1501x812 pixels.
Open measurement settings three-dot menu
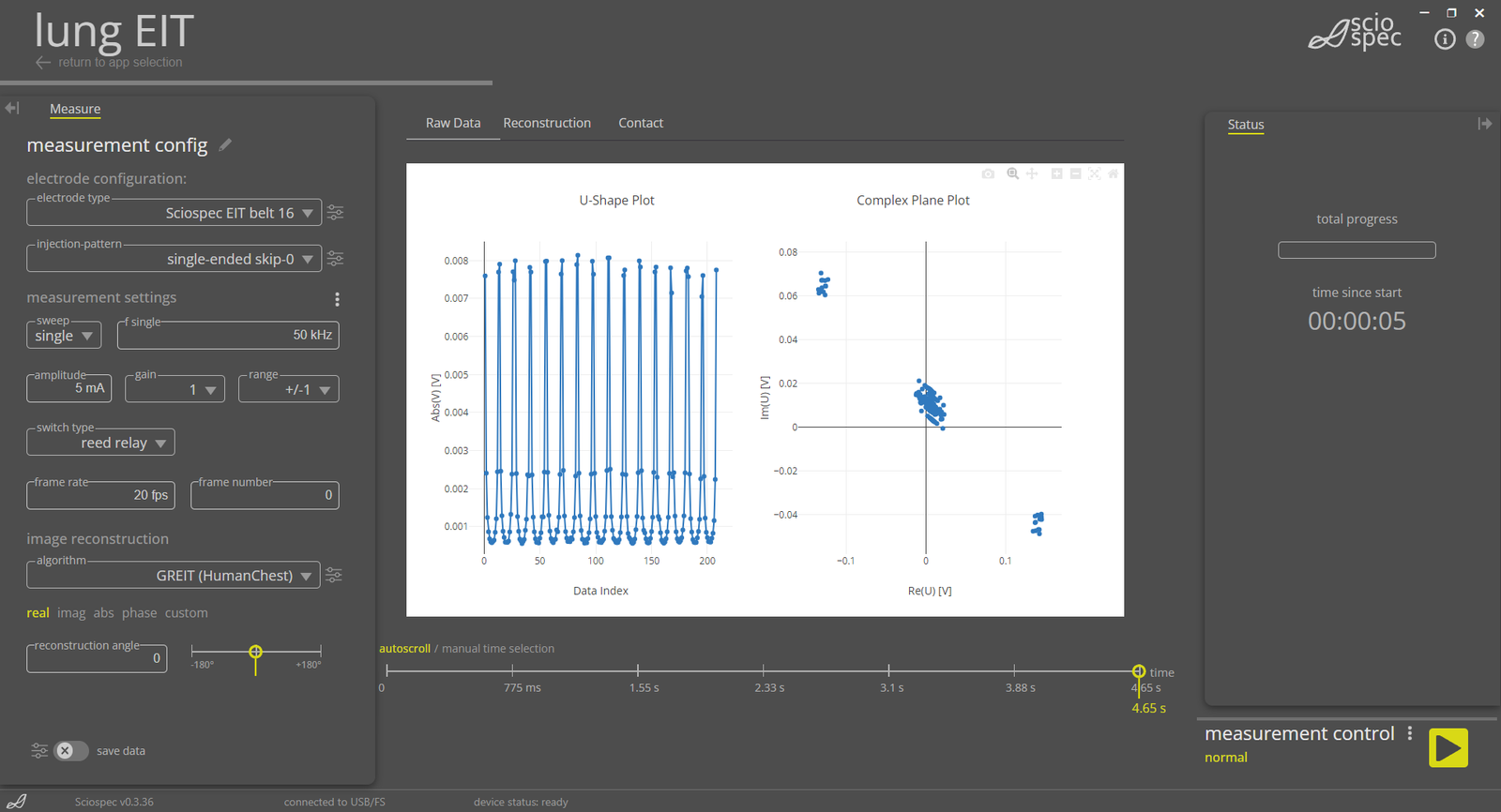click(337, 299)
